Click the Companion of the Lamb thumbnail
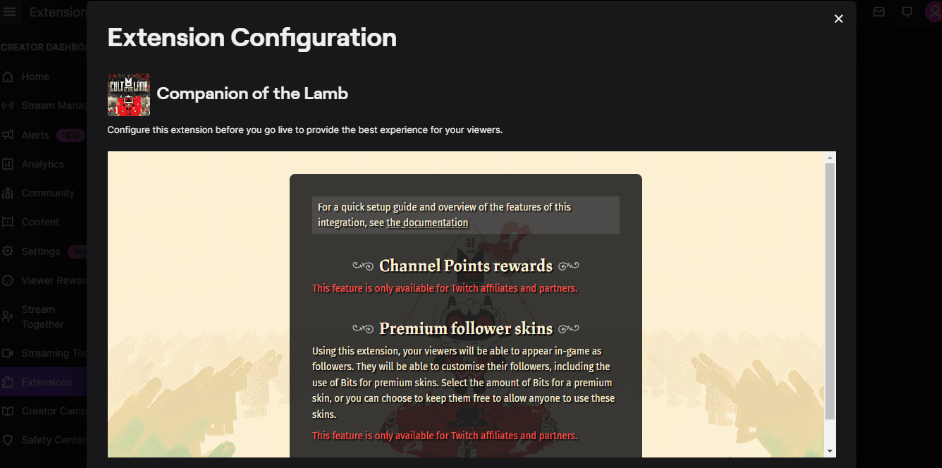Viewport: 942px width, 468px height. pyautogui.click(x=129, y=94)
